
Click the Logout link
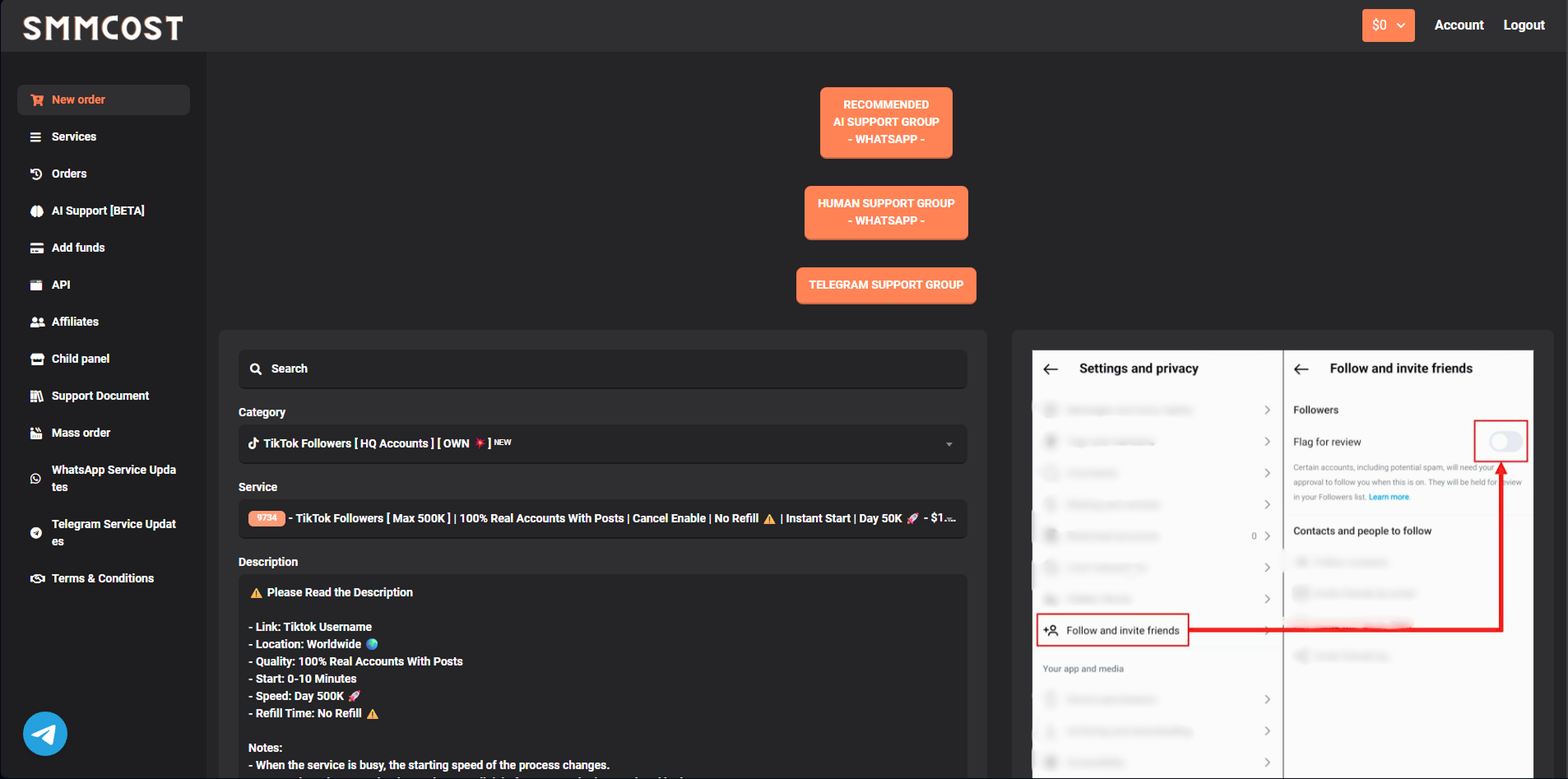coord(1524,25)
